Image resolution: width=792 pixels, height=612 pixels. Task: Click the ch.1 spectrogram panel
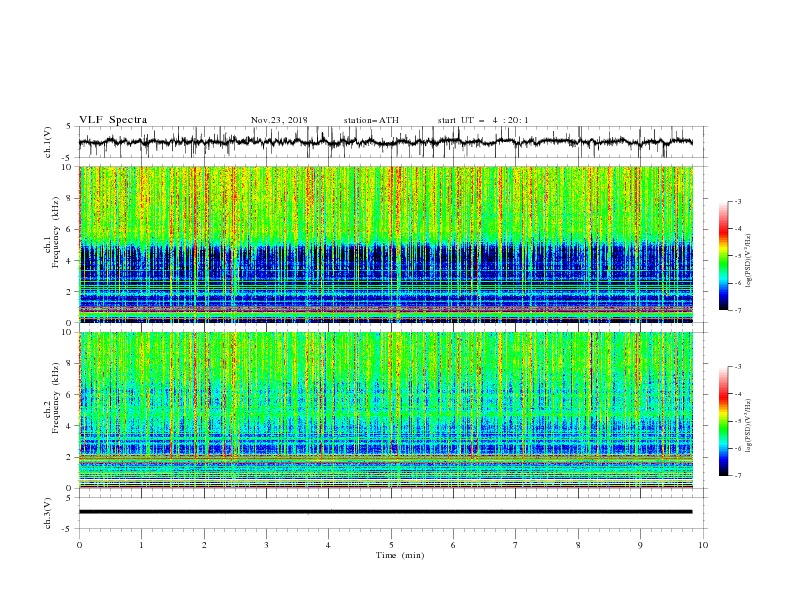coord(386,244)
